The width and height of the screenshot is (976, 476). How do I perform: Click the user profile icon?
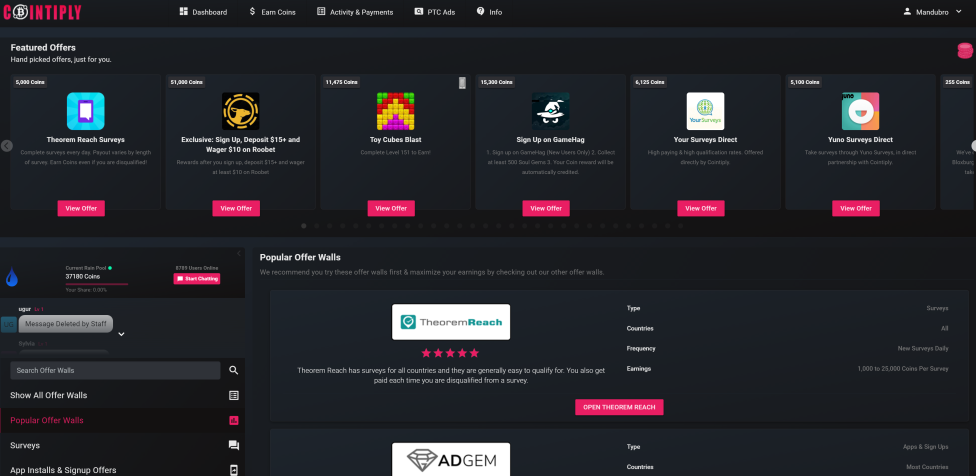[908, 11]
